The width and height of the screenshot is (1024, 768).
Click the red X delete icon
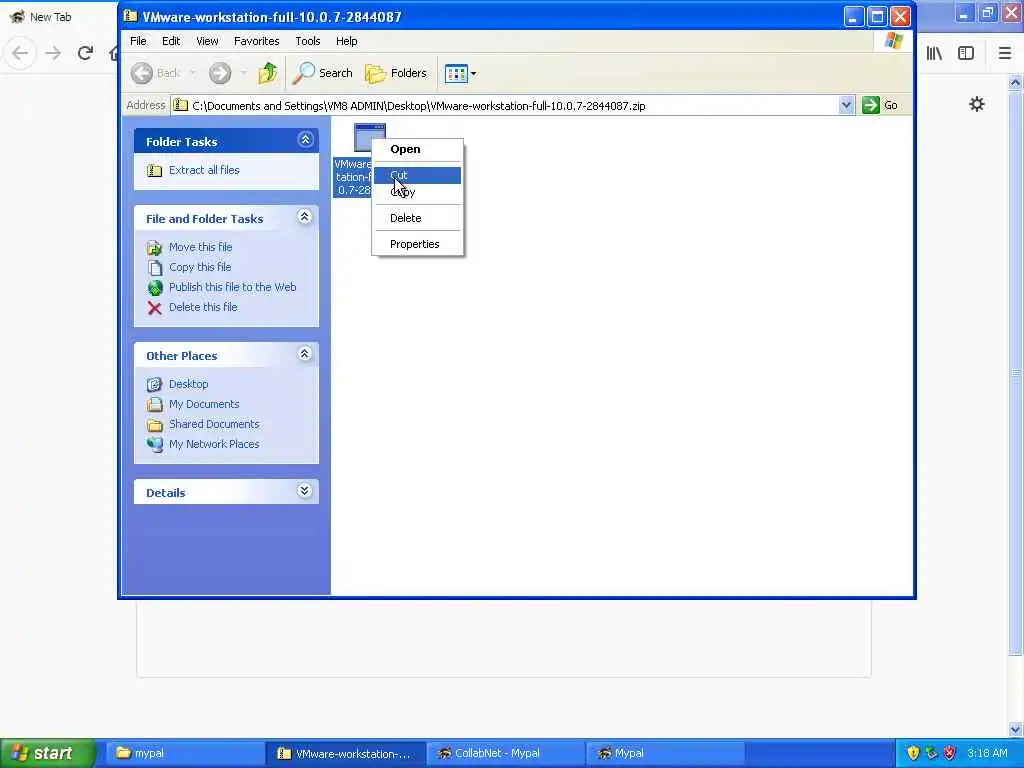155,308
